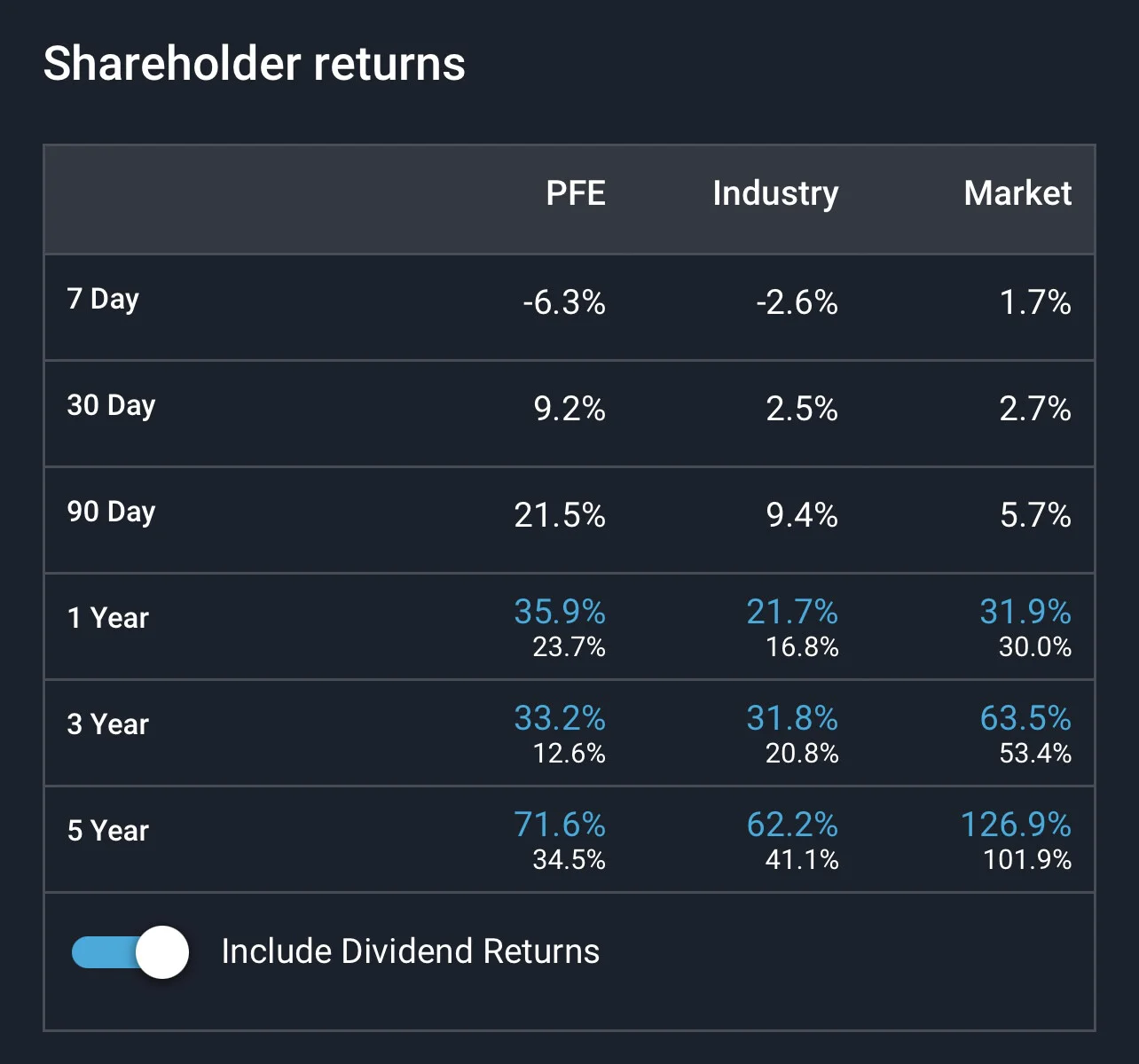The image size is (1139, 1064).
Task: Select PFE 1 Year total return 35.9%
Action: [x=560, y=612]
